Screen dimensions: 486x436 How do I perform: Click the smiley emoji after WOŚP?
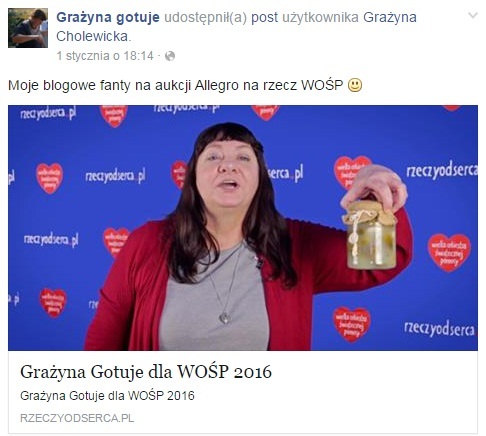coord(355,85)
